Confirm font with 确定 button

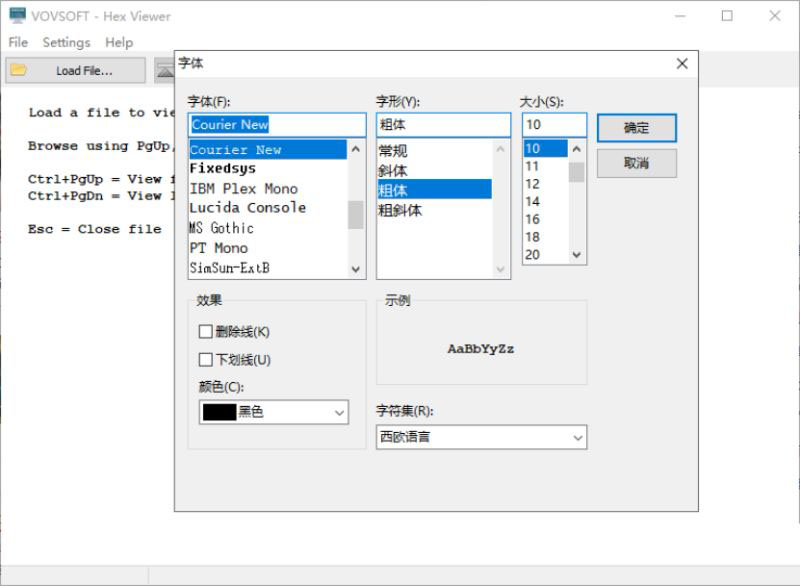(636, 128)
